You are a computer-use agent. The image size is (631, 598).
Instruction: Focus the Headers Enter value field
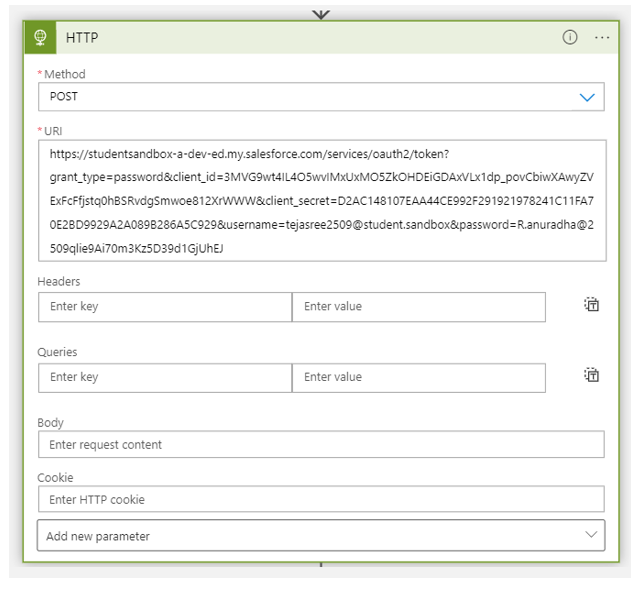pyautogui.click(x=418, y=307)
